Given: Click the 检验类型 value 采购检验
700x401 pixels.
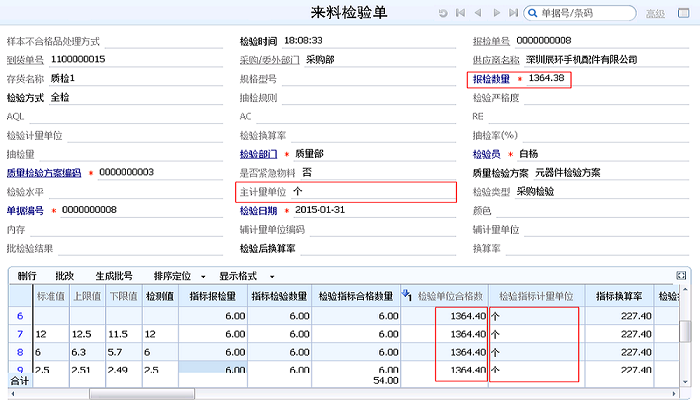Looking at the screenshot, I should pos(535,192).
